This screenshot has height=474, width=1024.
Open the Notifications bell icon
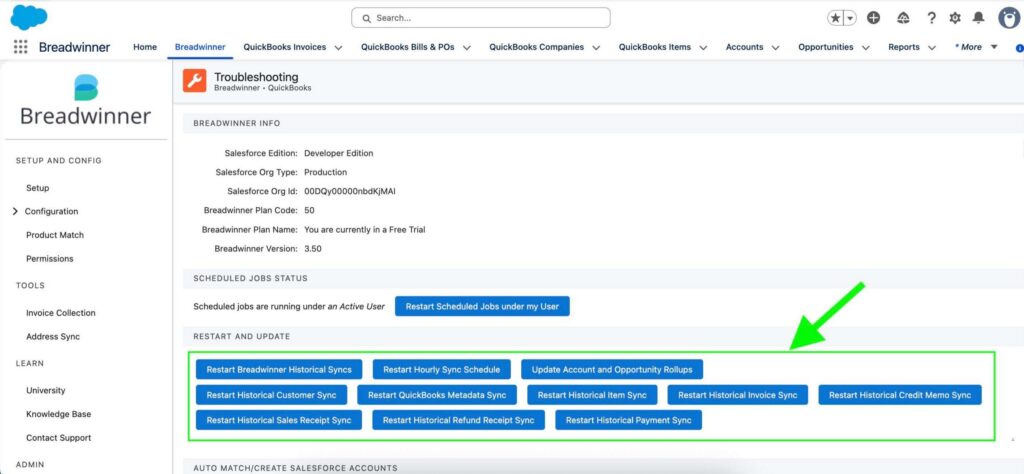pos(978,18)
